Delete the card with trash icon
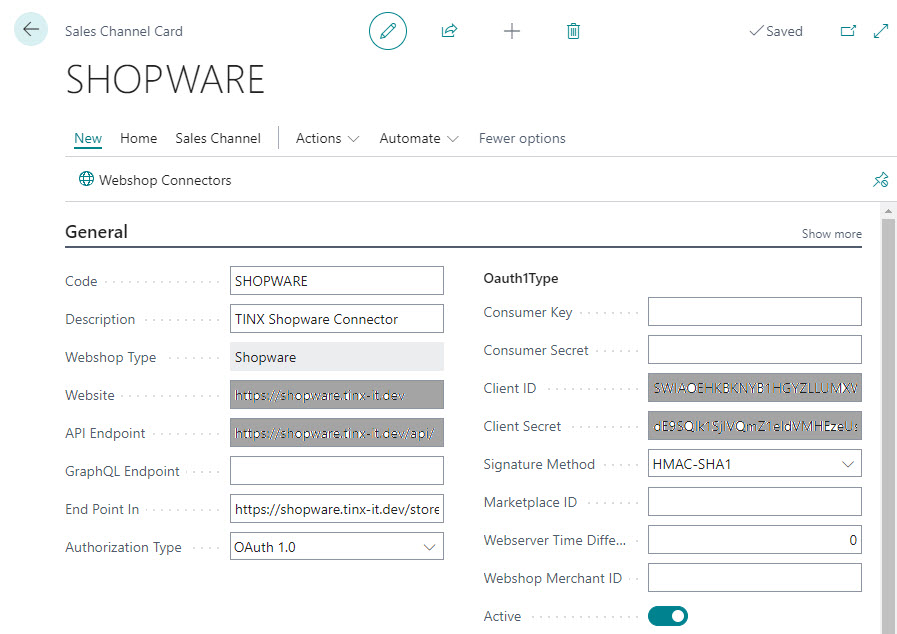897x634 pixels. pyautogui.click(x=573, y=31)
